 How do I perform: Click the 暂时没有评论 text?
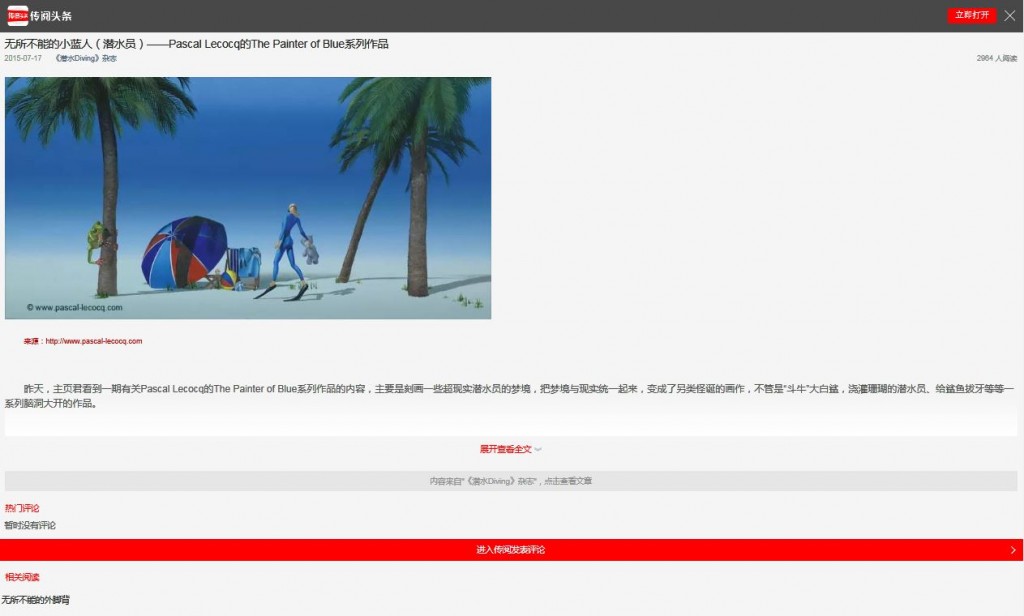pos(30,525)
